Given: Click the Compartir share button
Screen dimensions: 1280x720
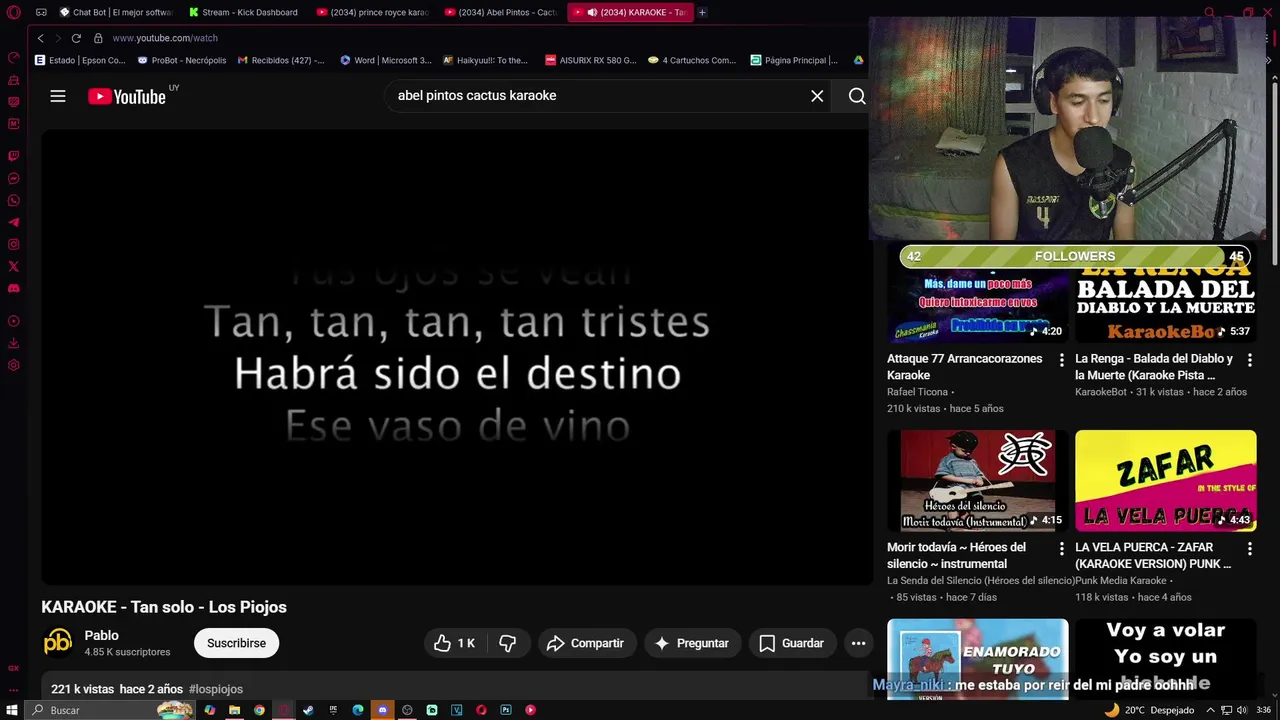Looking at the screenshot, I should 586,643.
